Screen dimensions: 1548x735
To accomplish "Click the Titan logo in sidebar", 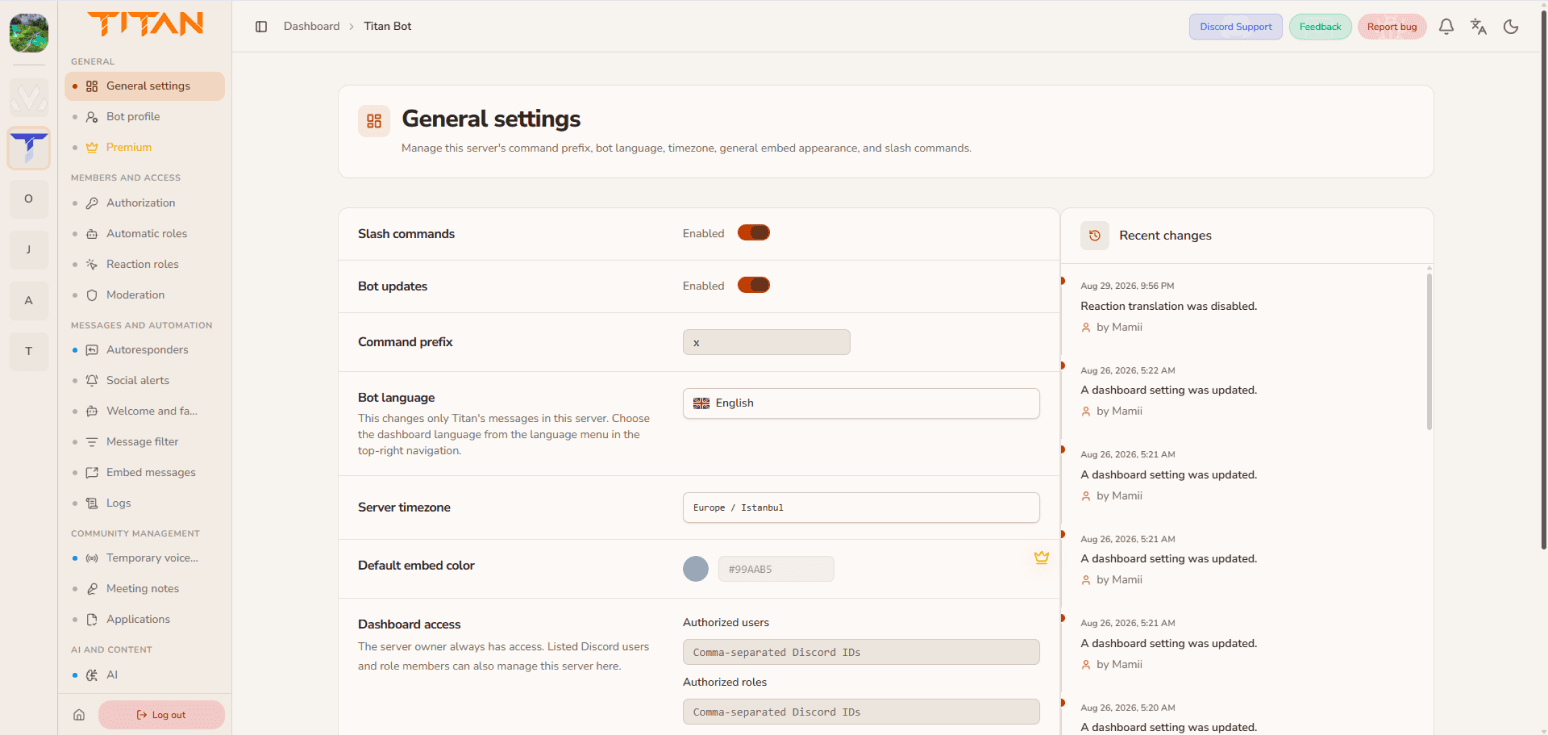I will (145, 23).
